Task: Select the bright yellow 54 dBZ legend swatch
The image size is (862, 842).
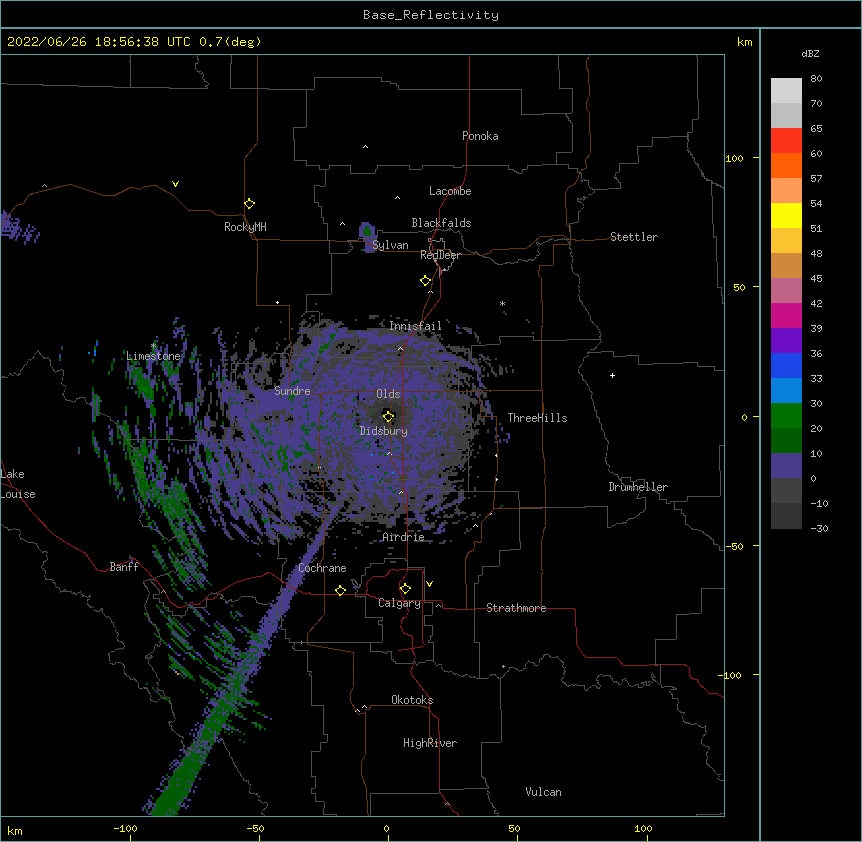Action: click(x=786, y=215)
